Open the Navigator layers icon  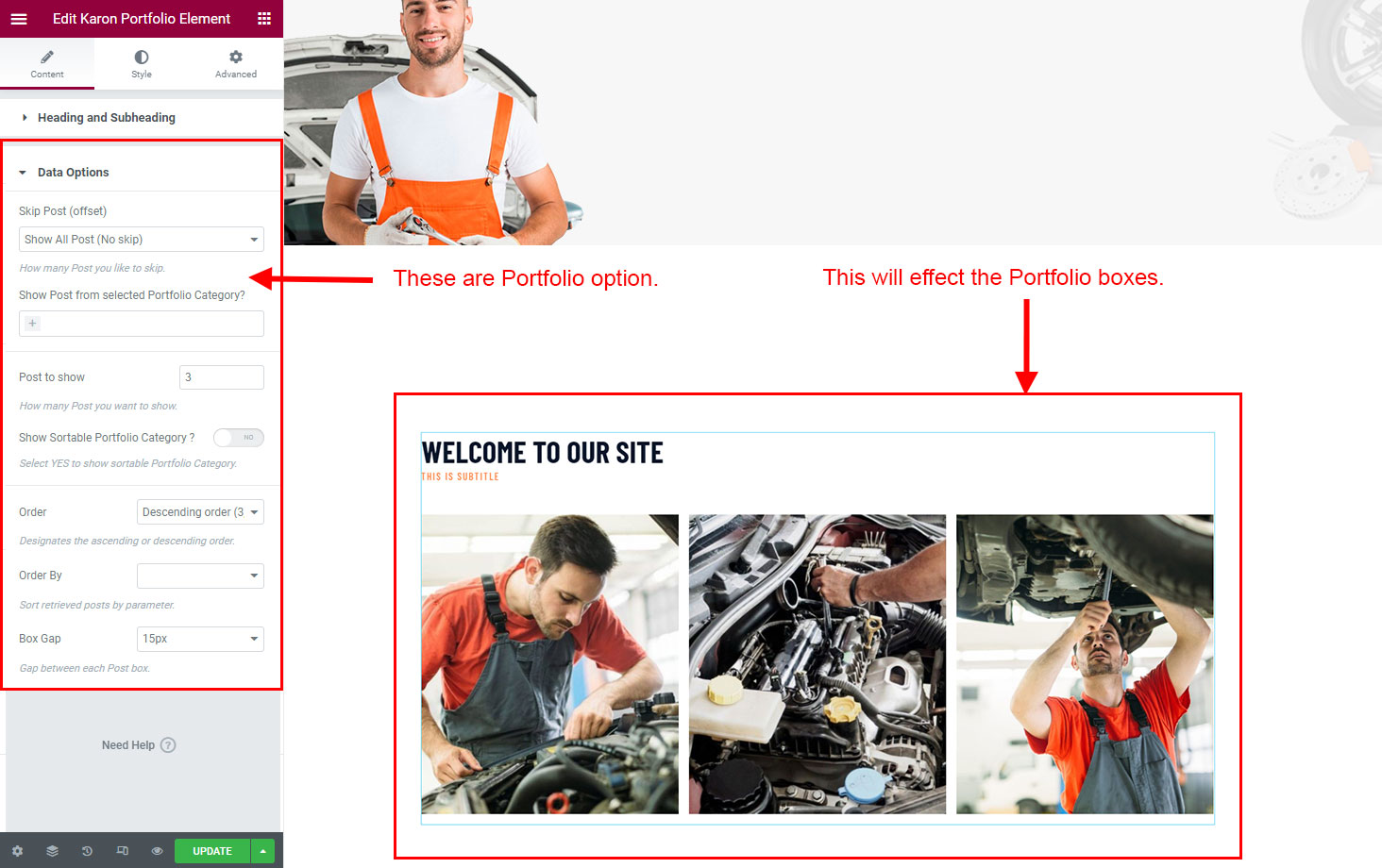pos(52,851)
